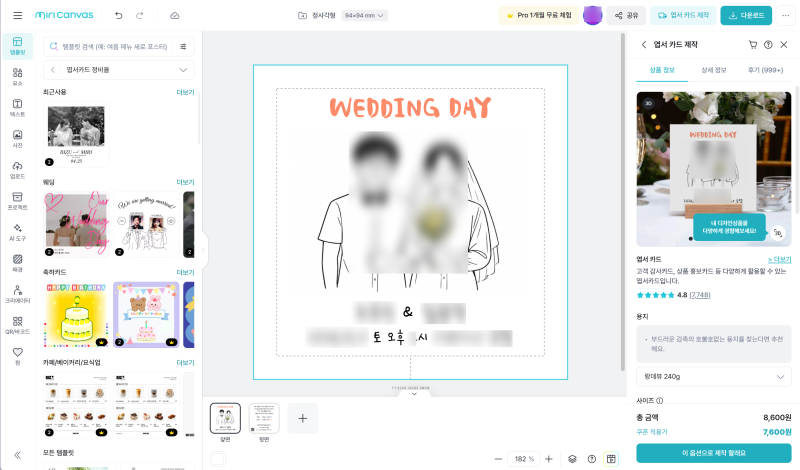Image resolution: width=800 pixels, height=470 pixels.
Task: Go back with chevron beside 엽서카드 정비율
Action: tap(53, 70)
